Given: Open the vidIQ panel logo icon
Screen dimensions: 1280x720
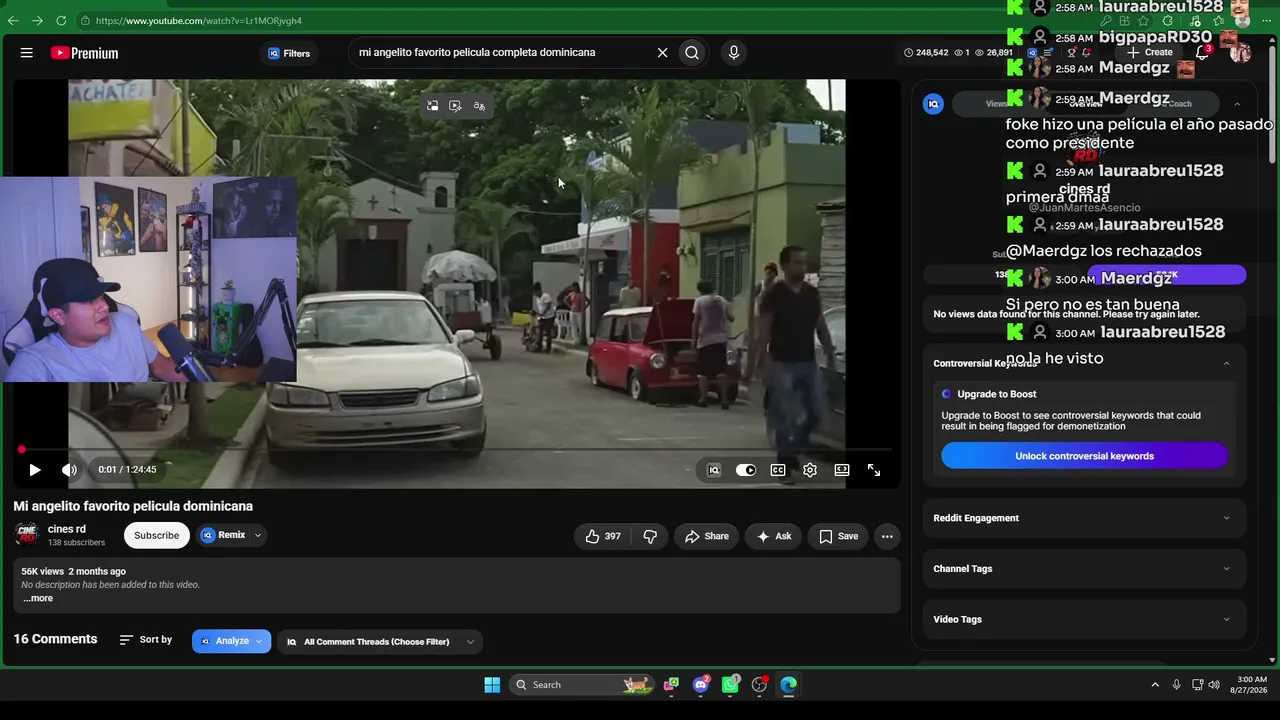Looking at the screenshot, I should [933, 104].
